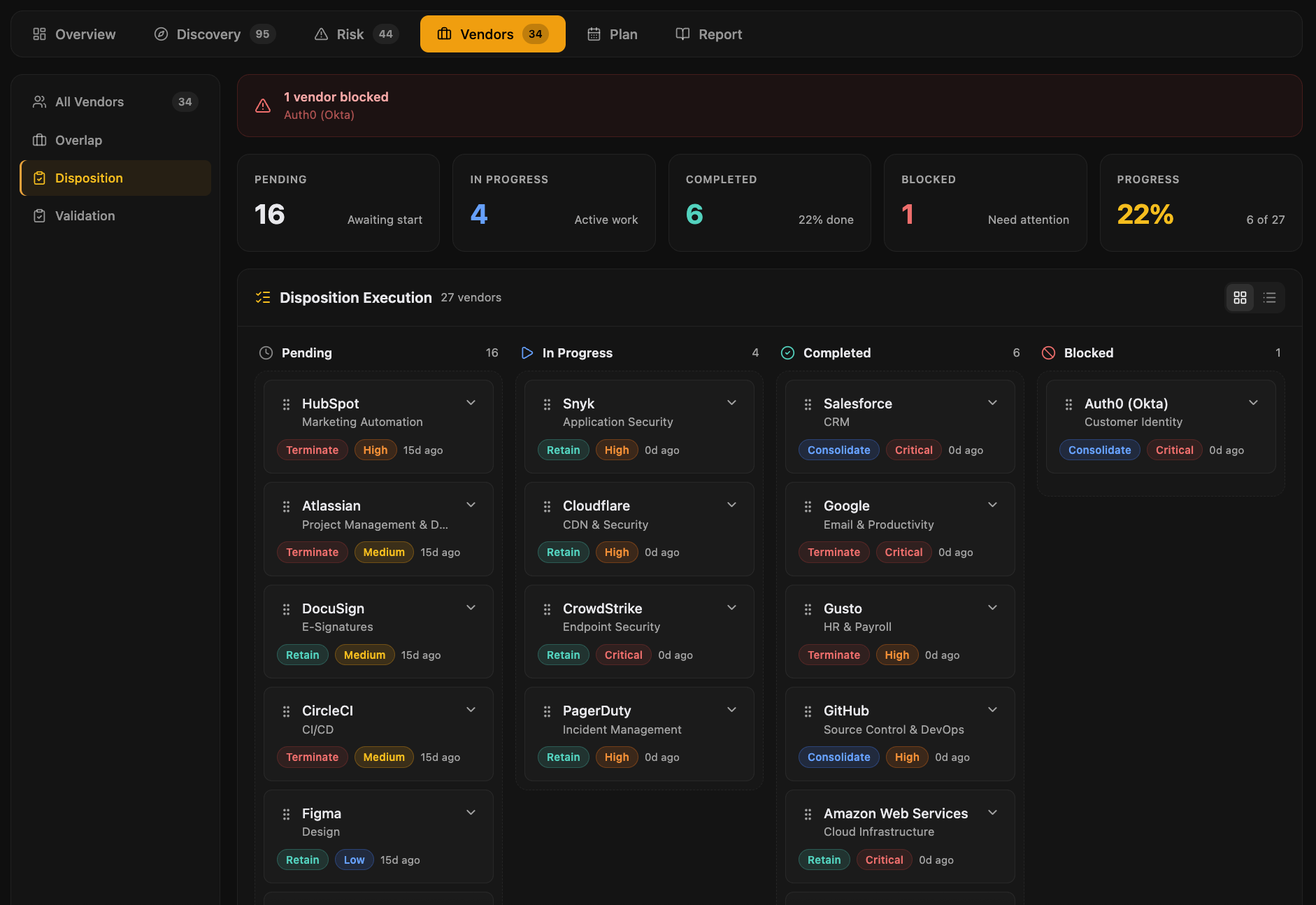Click the Figma drag handle icon
This screenshot has width=1316, height=905.
coord(286,814)
